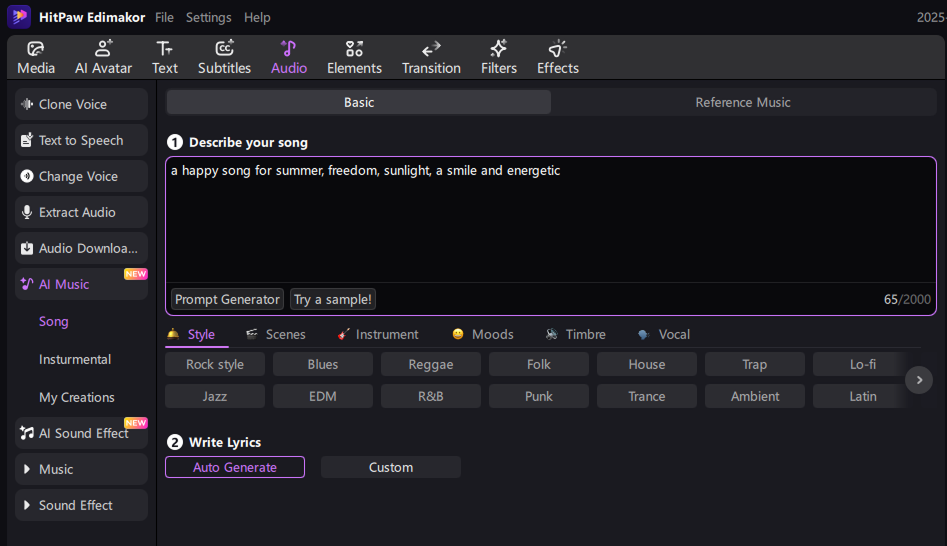Switch to the Reference Music tab
The width and height of the screenshot is (947, 546).
point(743,102)
